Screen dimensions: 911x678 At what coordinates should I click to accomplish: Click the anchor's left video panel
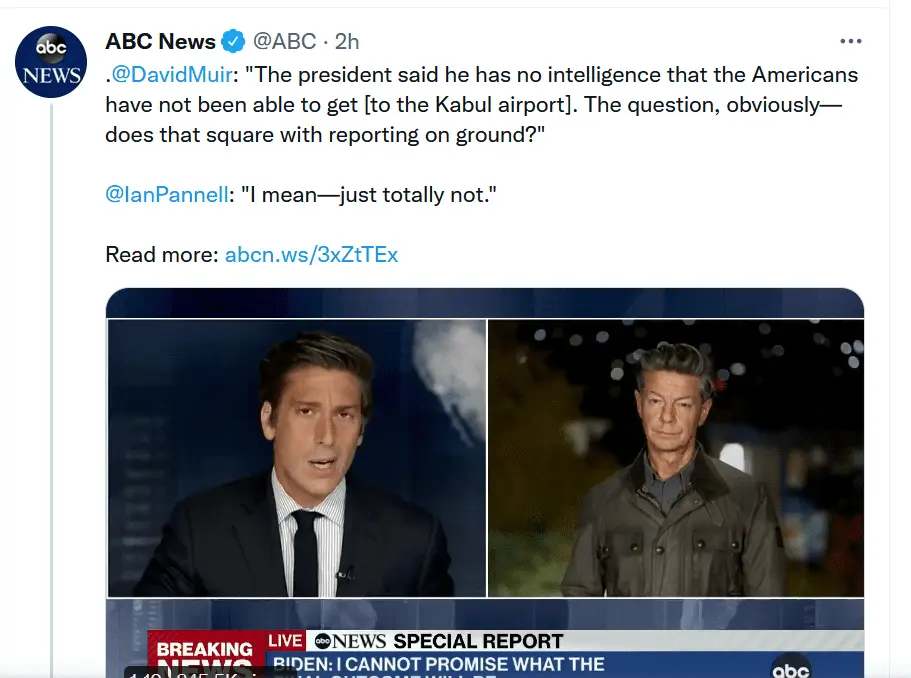pyautogui.click(x=297, y=458)
